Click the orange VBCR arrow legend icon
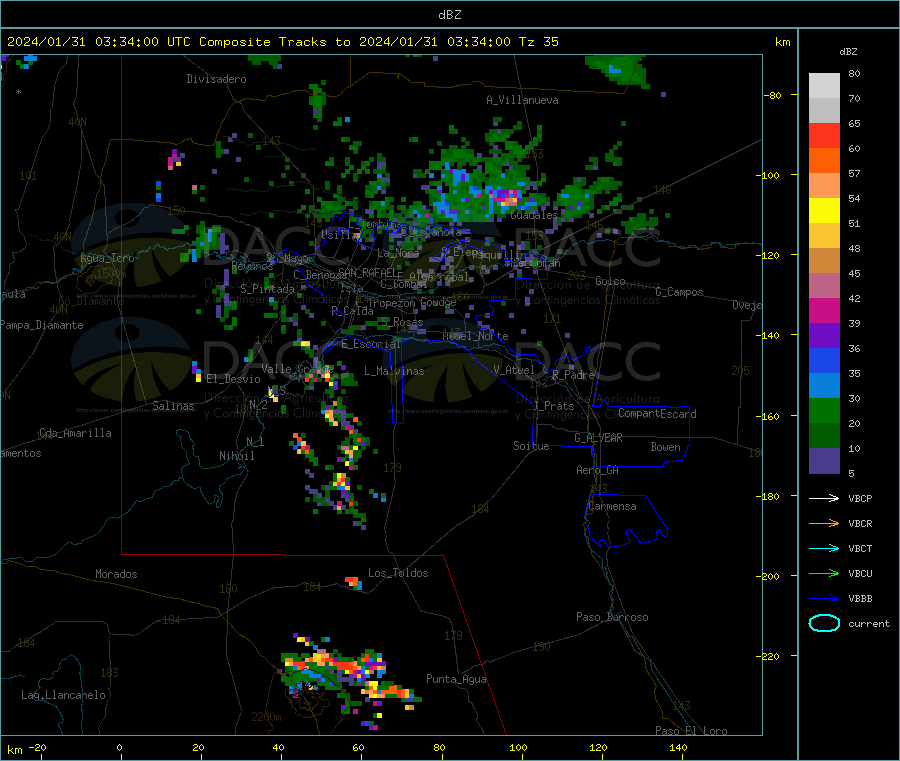Viewport: 900px width, 761px height. click(x=824, y=523)
